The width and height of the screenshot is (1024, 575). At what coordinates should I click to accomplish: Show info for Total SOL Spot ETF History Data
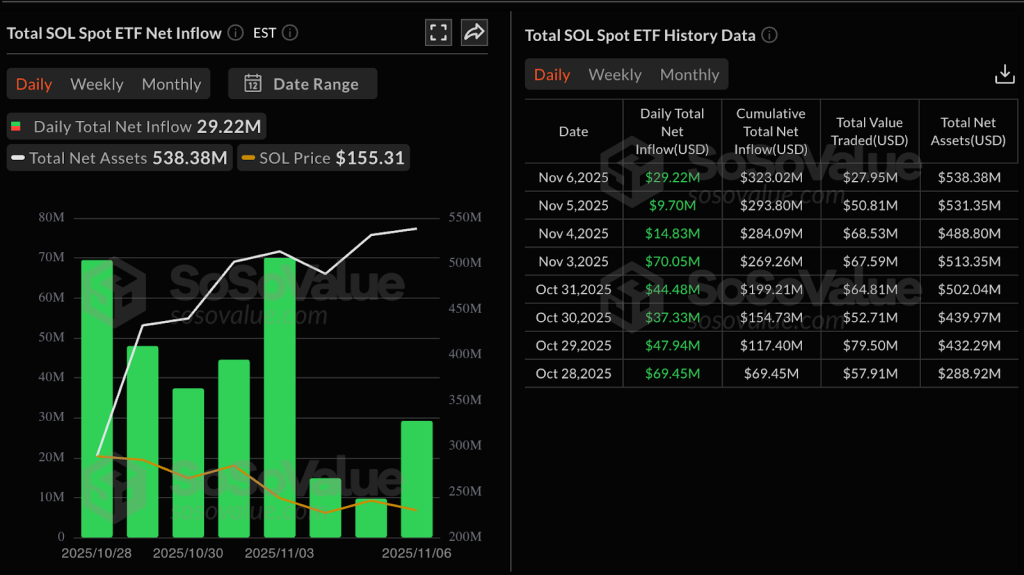click(769, 35)
